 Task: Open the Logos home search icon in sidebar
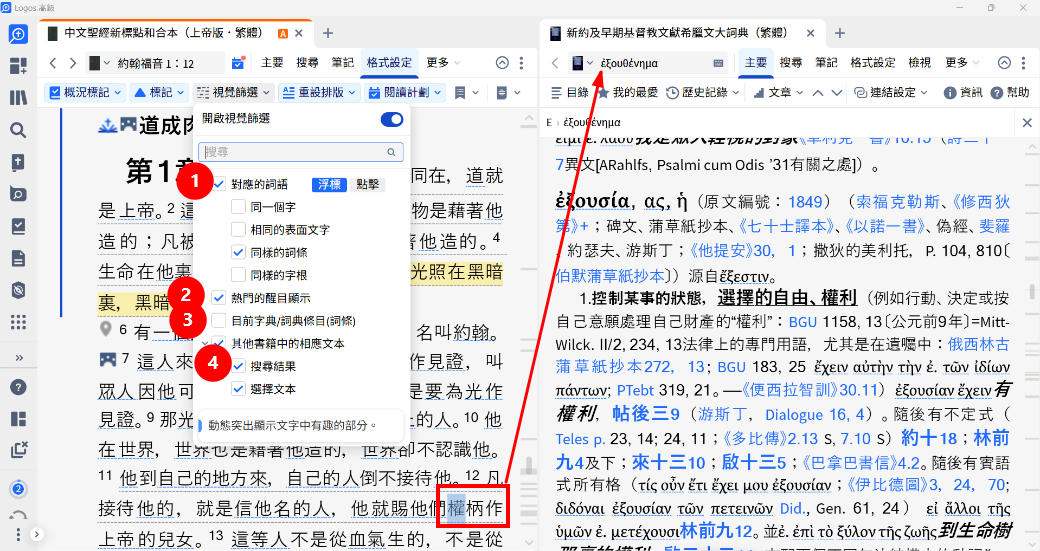click(18, 34)
